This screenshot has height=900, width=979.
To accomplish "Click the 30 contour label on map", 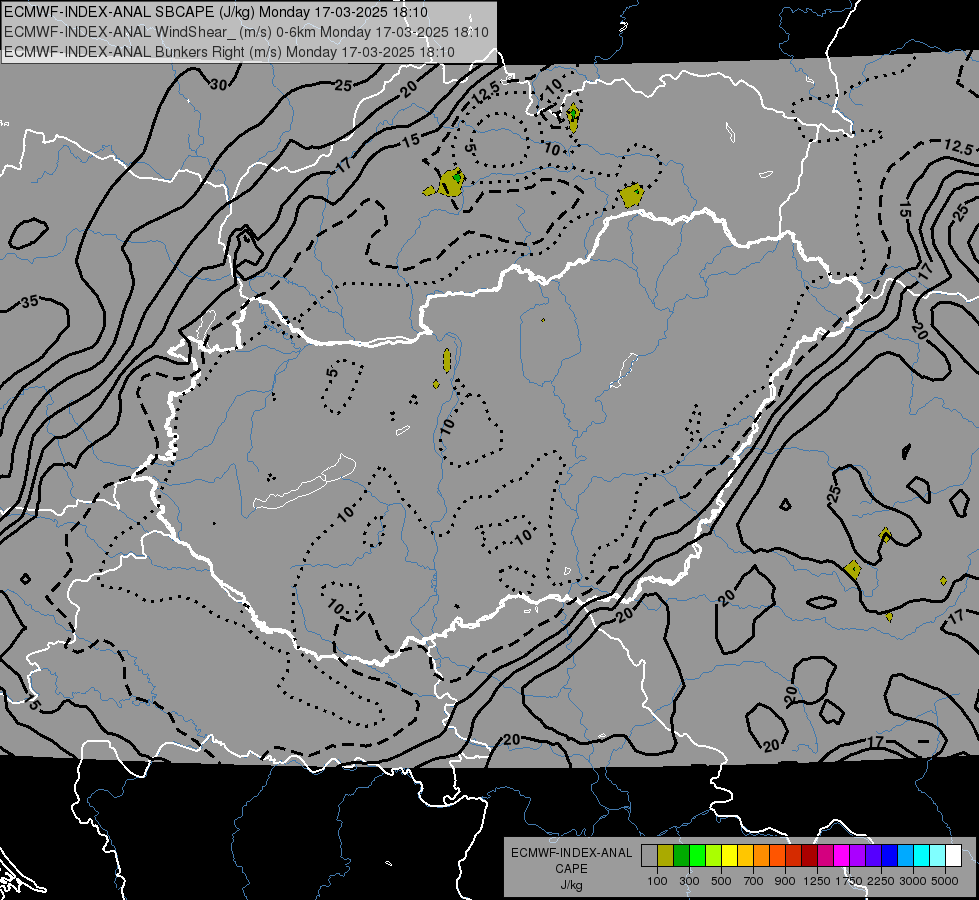I will (x=219, y=84).
